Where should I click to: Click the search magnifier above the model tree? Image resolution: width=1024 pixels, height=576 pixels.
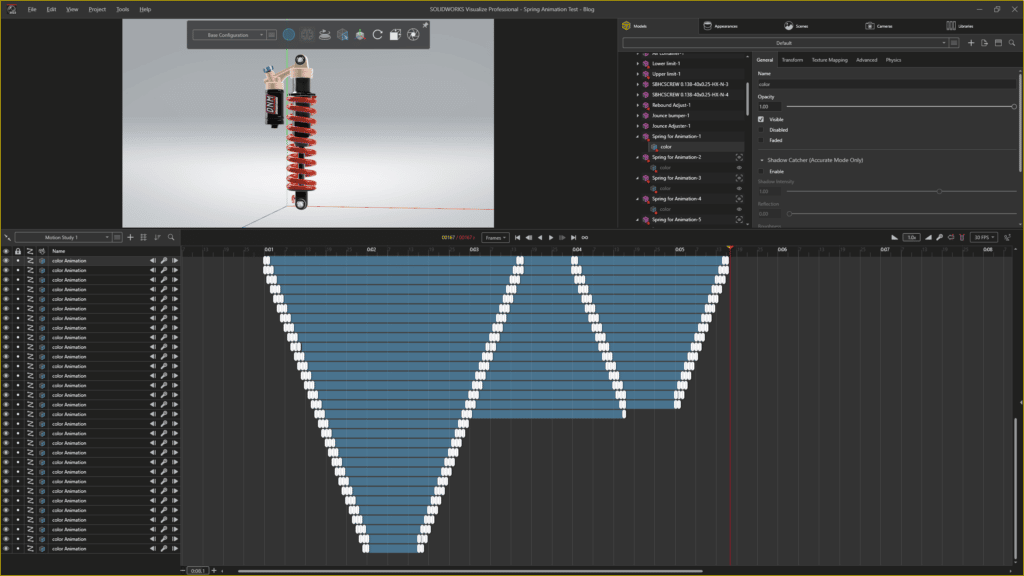tap(1012, 43)
